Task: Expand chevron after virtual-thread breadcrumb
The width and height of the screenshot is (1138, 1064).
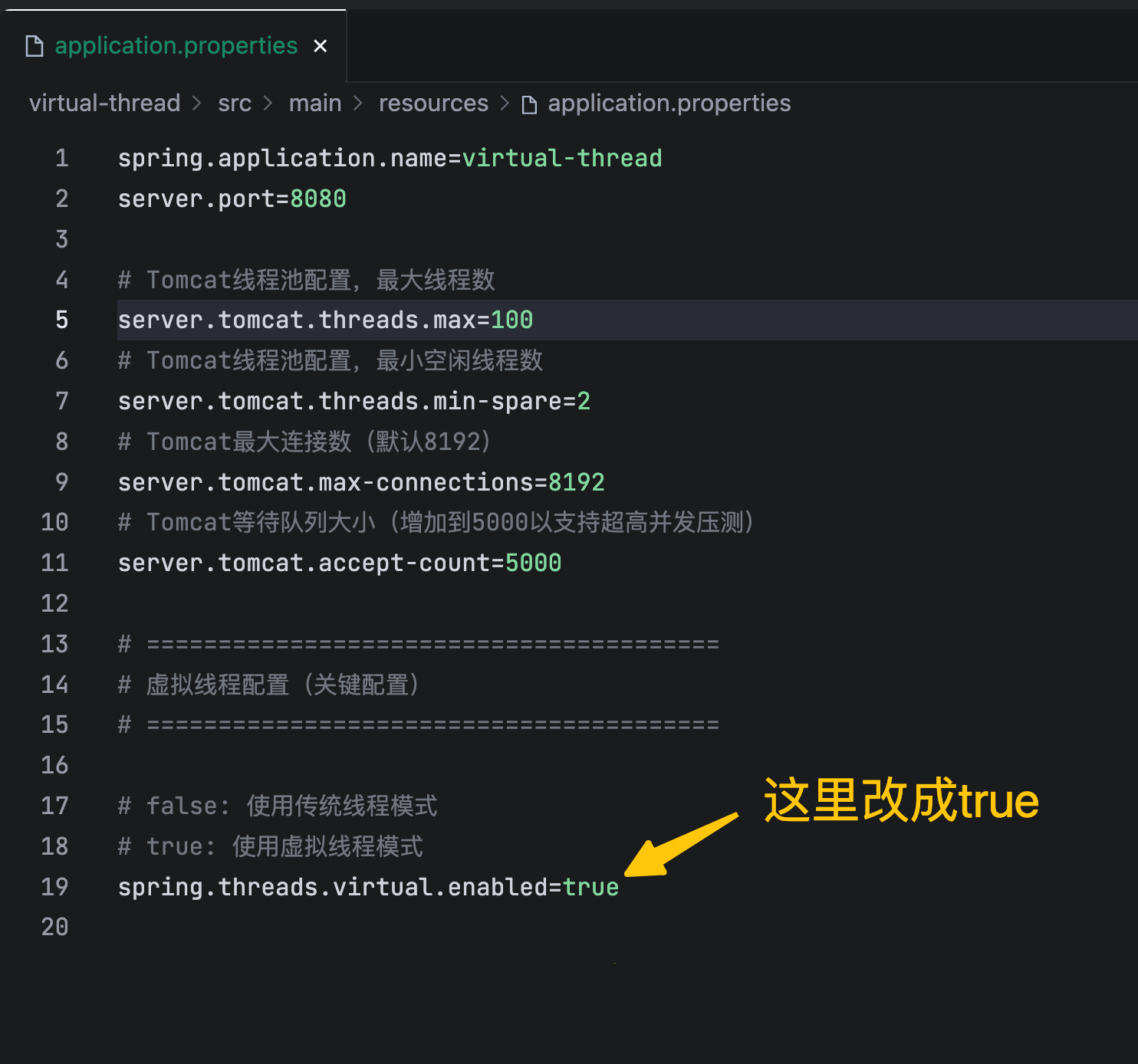Action: [x=197, y=103]
